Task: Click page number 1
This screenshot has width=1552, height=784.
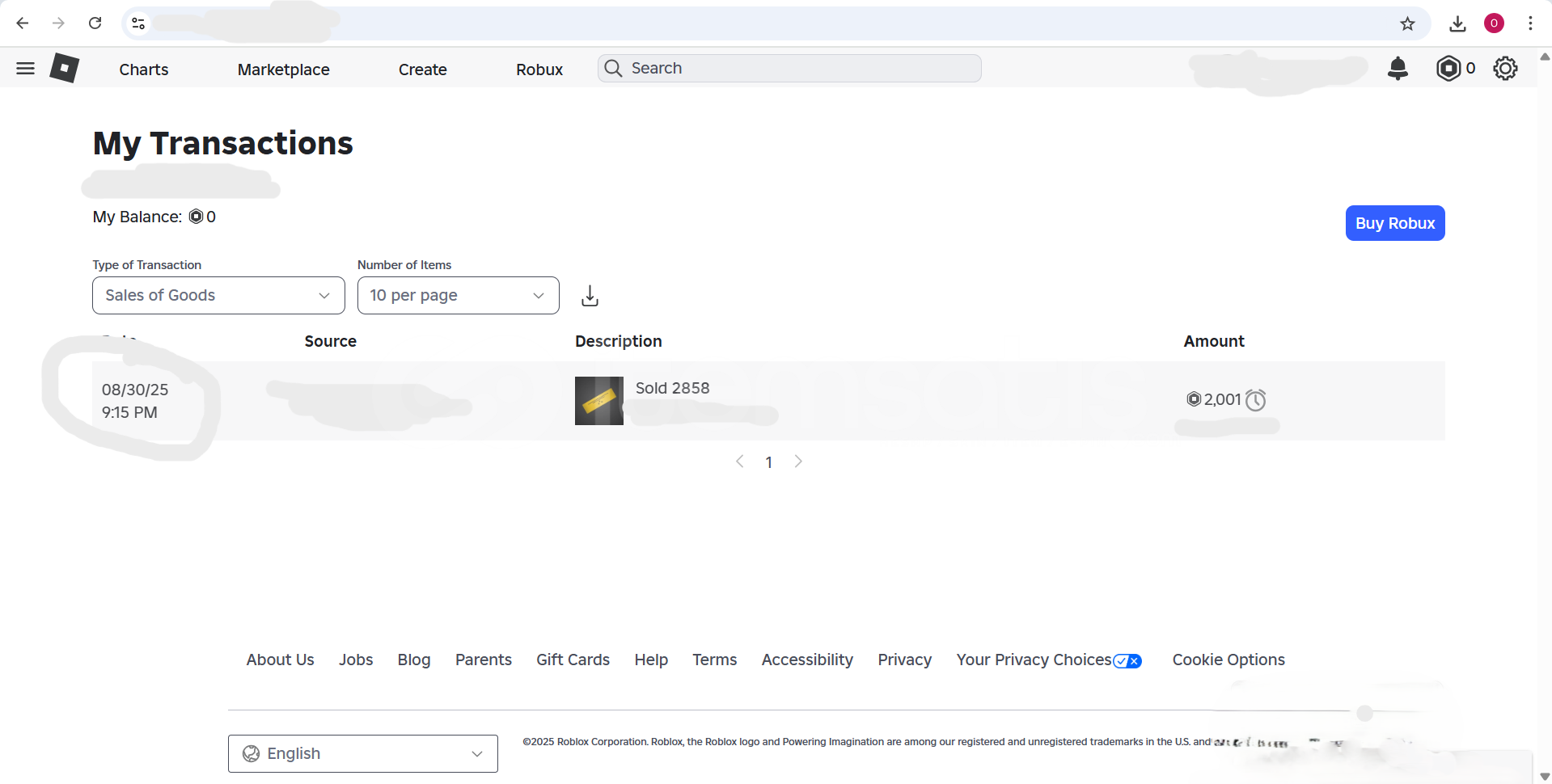Action: point(769,462)
